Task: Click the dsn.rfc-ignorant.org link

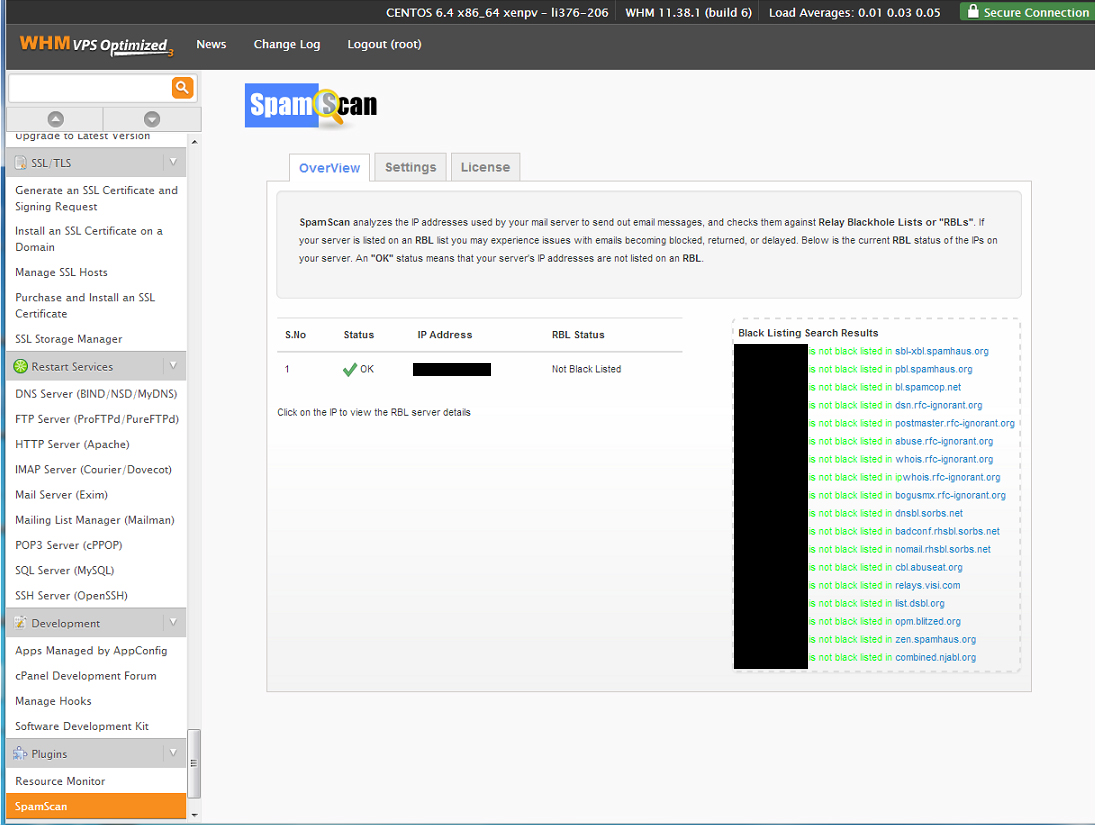Action: click(x=938, y=406)
